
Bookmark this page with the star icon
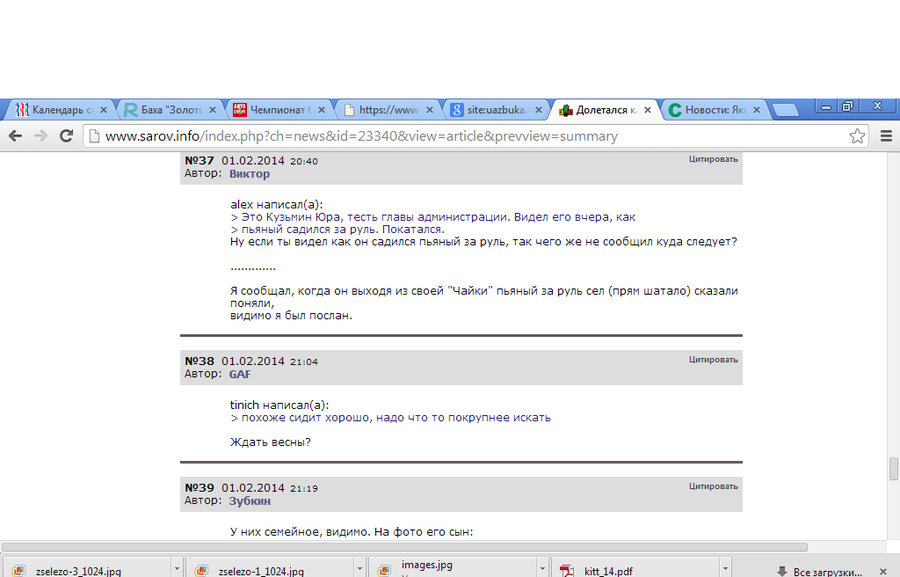pyautogui.click(x=857, y=136)
